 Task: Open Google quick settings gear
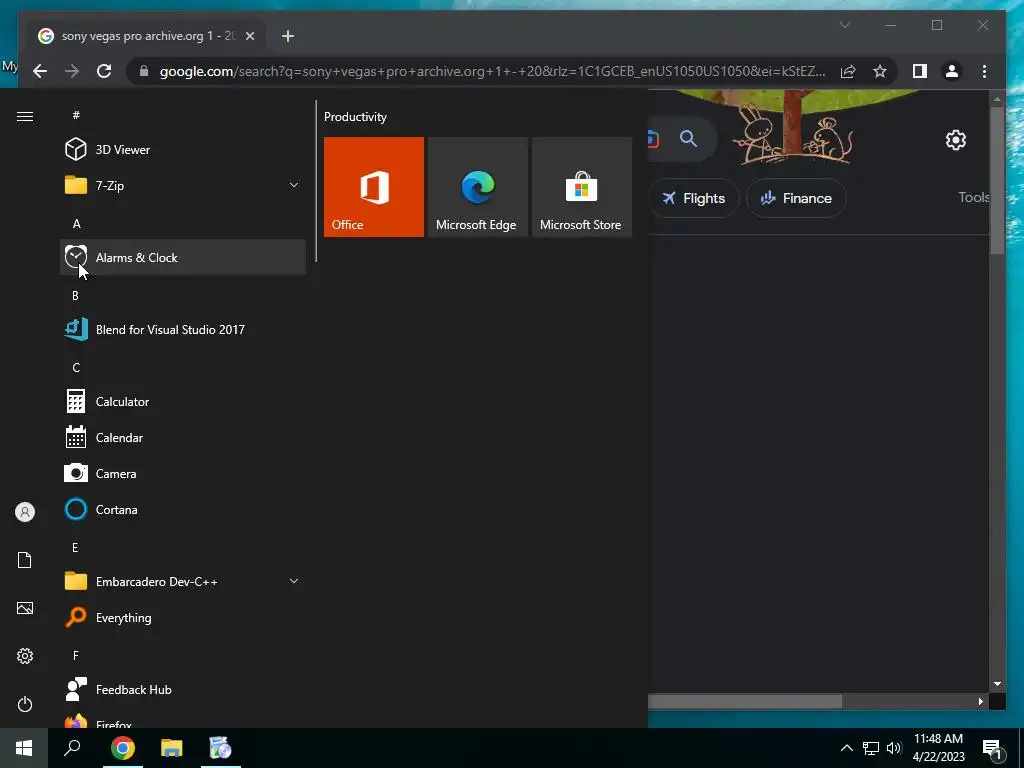[x=955, y=140]
